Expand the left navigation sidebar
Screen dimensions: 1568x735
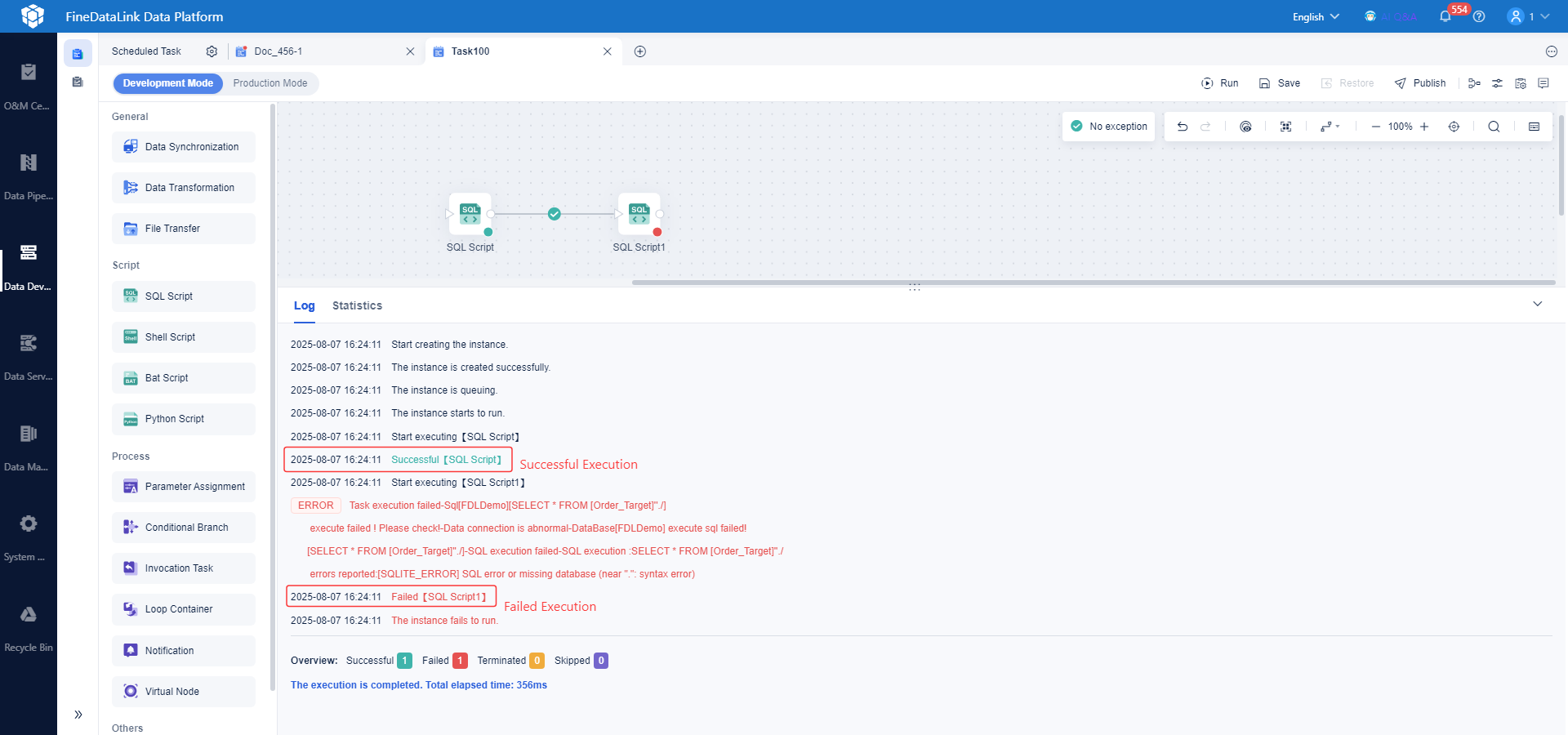pyautogui.click(x=78, y=715)
